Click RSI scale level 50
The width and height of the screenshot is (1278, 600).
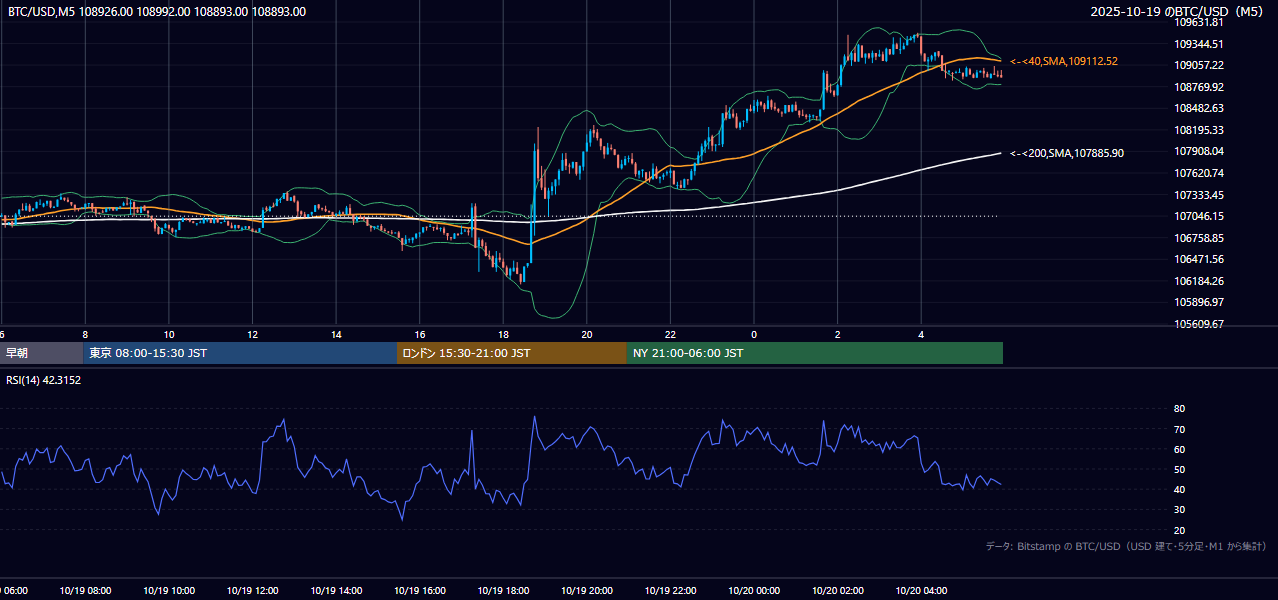click(x=1179, y=469)
